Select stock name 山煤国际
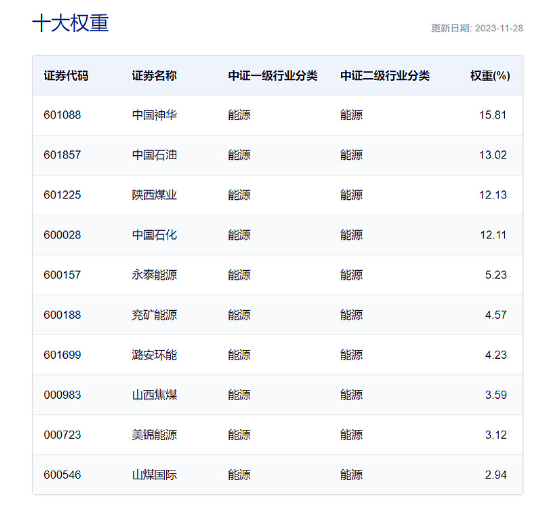 coord(154,475)
